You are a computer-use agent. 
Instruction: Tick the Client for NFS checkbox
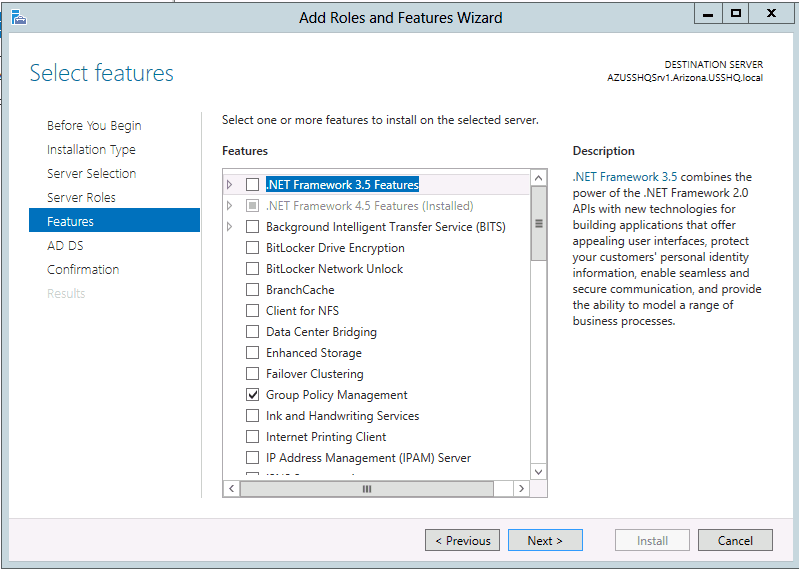252,311
